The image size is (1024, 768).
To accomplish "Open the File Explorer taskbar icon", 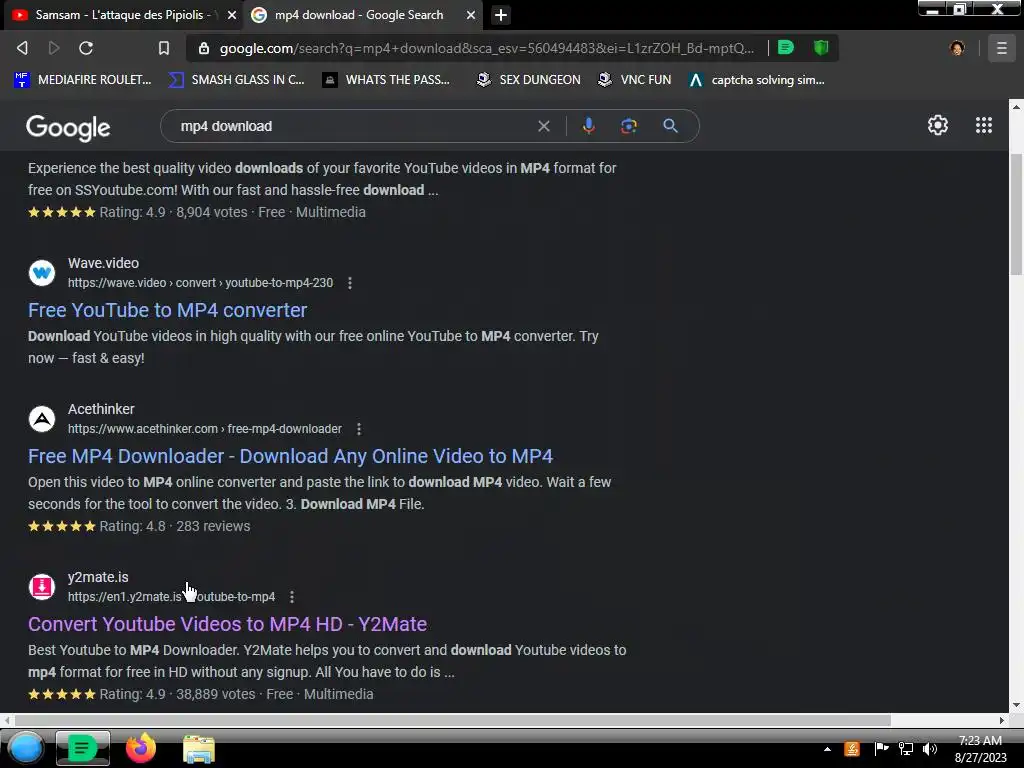I will (x=199, y=749).
